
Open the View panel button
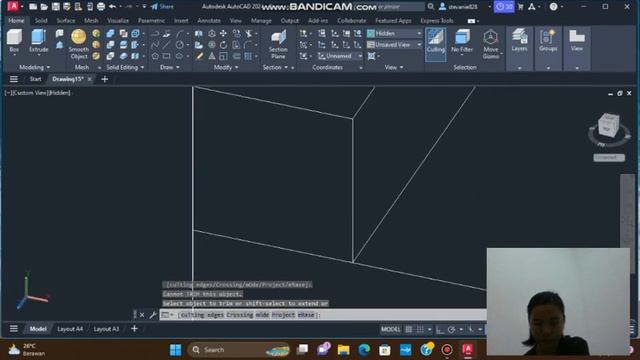577,41
